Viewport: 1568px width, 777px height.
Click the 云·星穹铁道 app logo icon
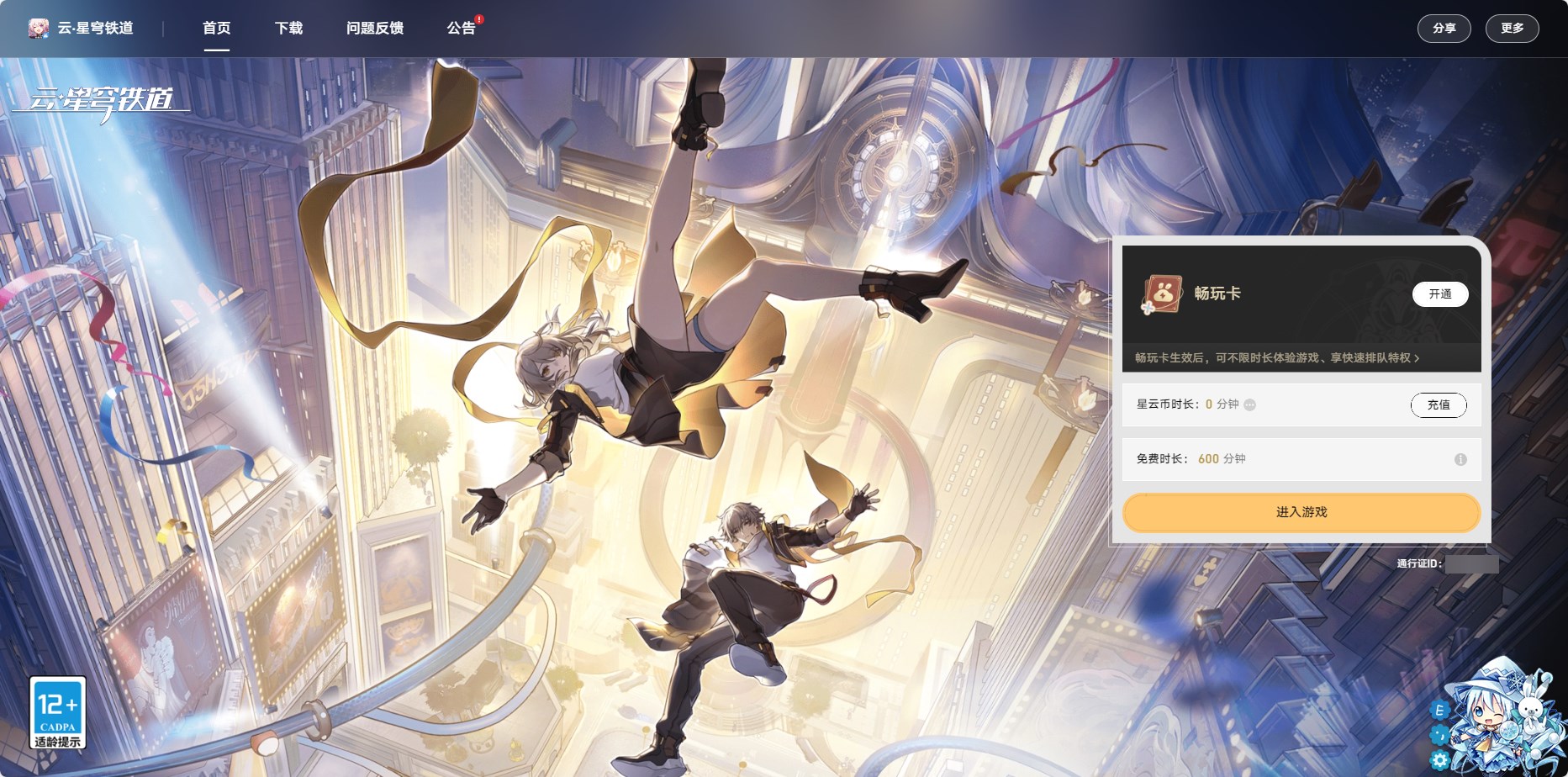38,29
